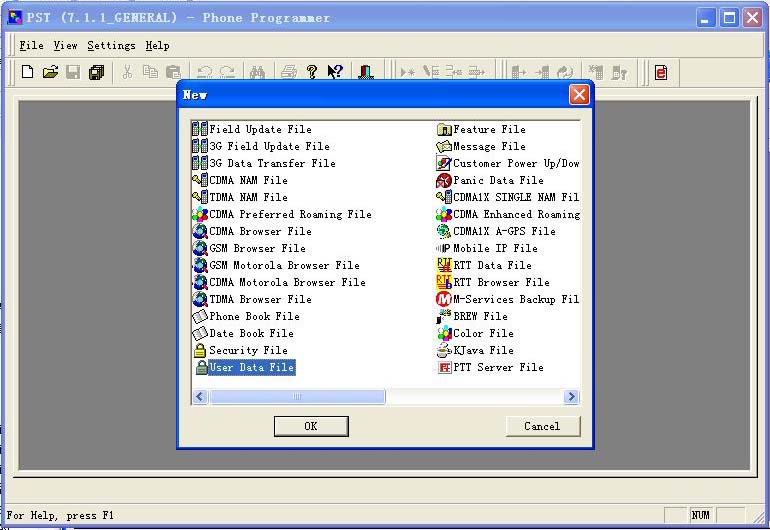Viewport: 770px width, 530px height.
Task: Click the Save floppy disk toolbar icon
Action: click(73, 72)
